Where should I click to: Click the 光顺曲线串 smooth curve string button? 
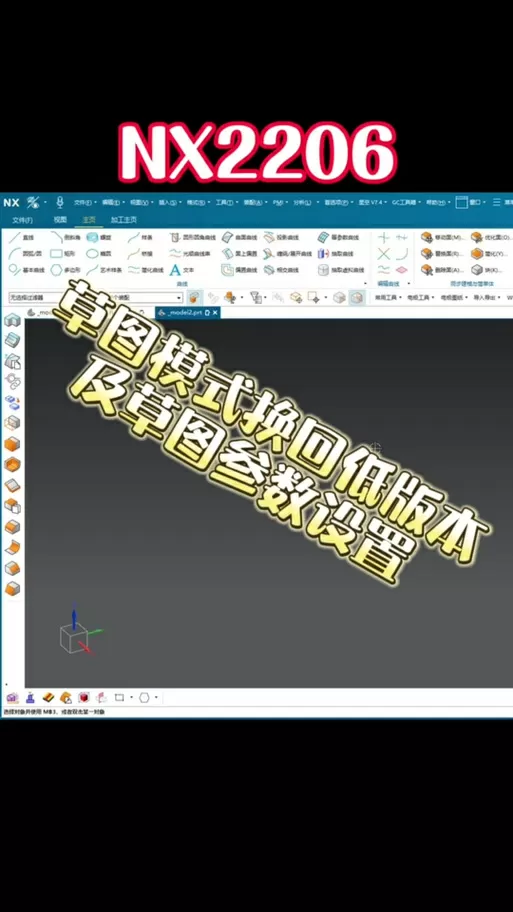click(x=190, y=254)
